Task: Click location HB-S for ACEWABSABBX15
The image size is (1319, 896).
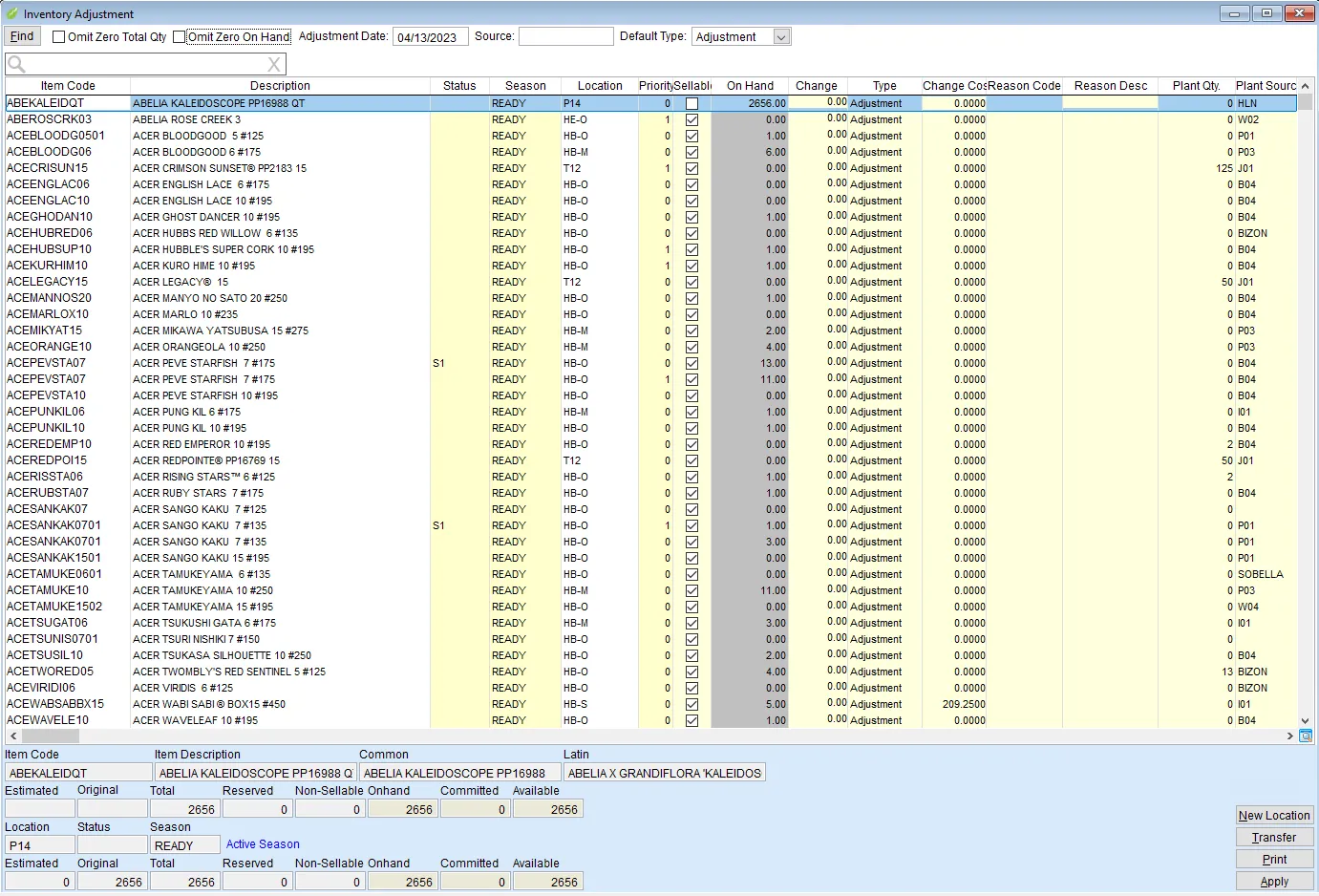Action: click(x=576, y=704)
